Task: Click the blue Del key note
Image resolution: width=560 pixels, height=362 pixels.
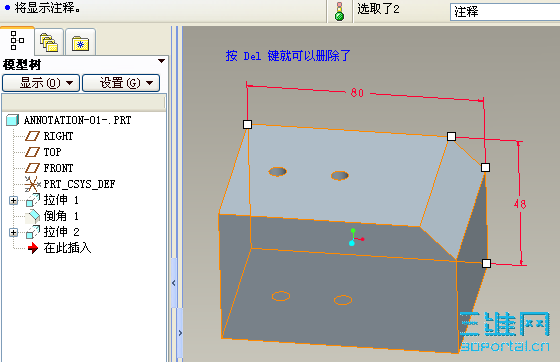Action: coord(288,56)
